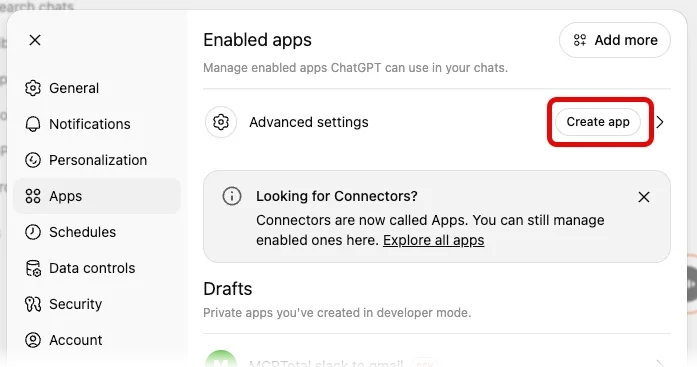Dismiss the Looking for Connectors notice
Image resolution: width=697 pixels, height=367 pixels.
coord(644,197)
